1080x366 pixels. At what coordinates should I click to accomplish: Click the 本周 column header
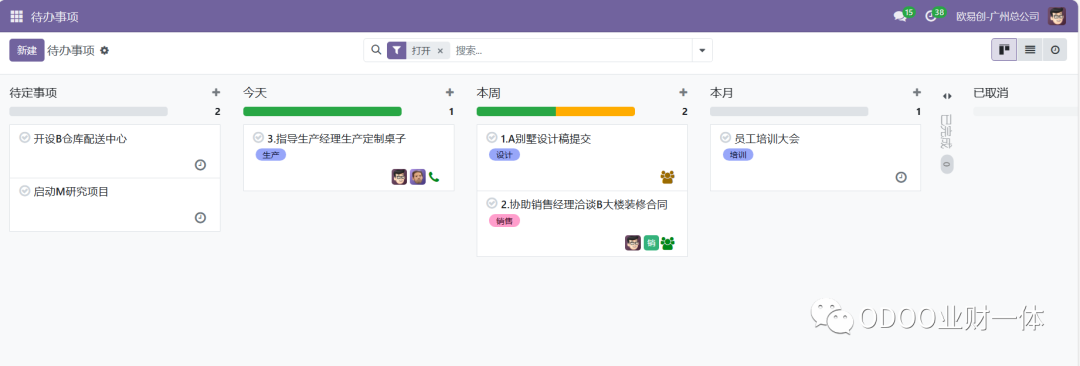488,92
